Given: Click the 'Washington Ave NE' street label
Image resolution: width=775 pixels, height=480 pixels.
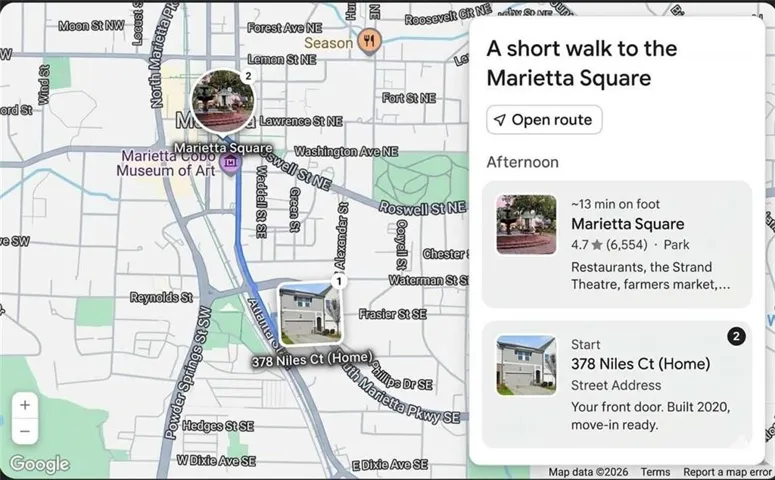Looking at the screenshot, I should [x=346, y=151].
